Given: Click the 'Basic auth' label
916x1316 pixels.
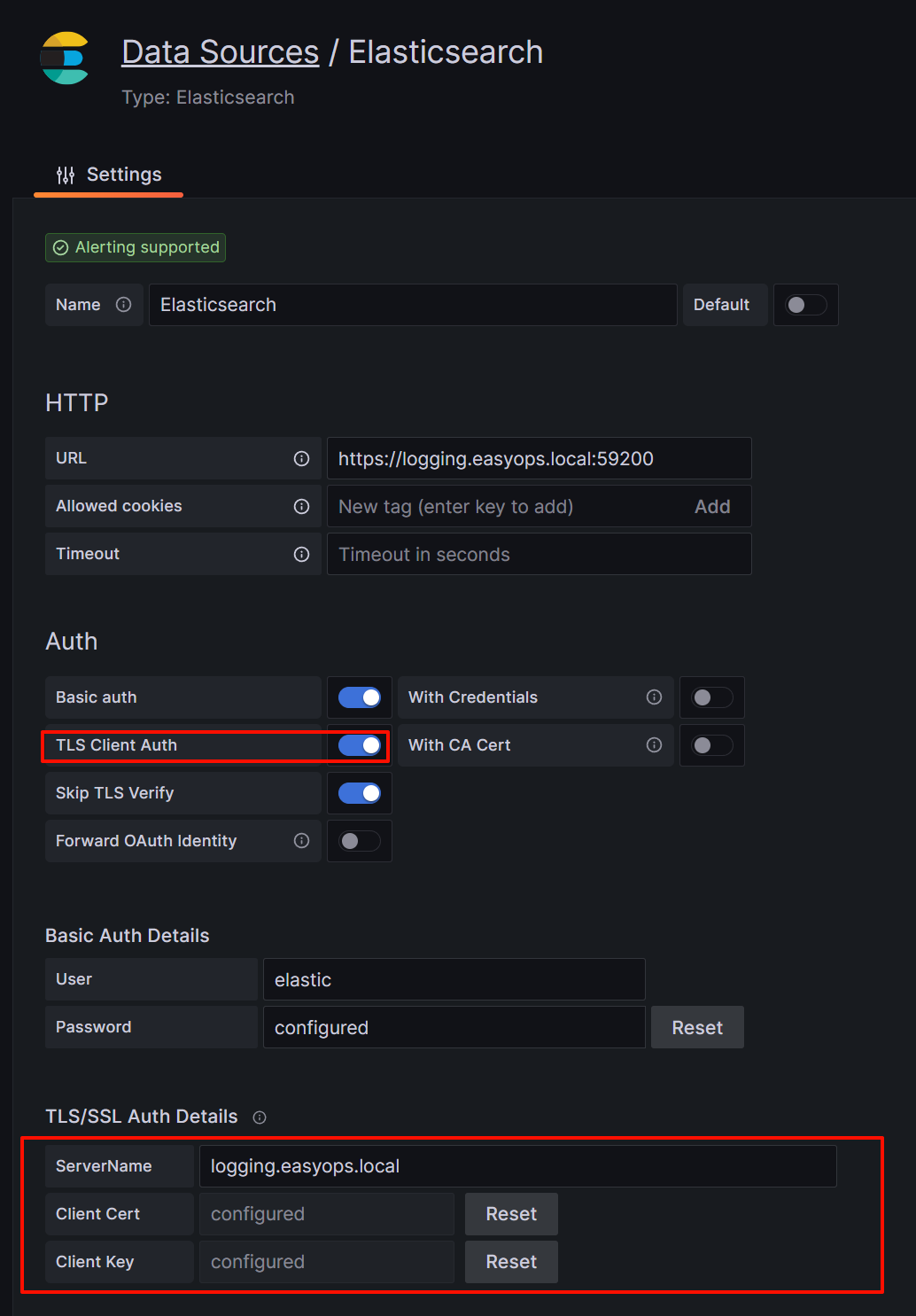Looking at the screenshot, I should coord(97,697).
